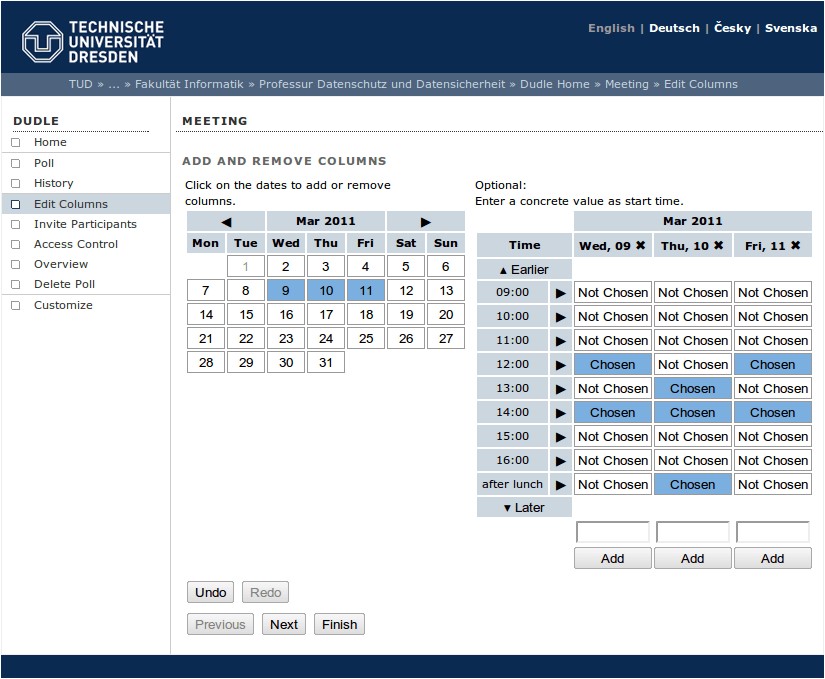Select March 16 in the calendar
Viewport: 825px width, 679px height.
pyautogui.click(x=286, y=315)
